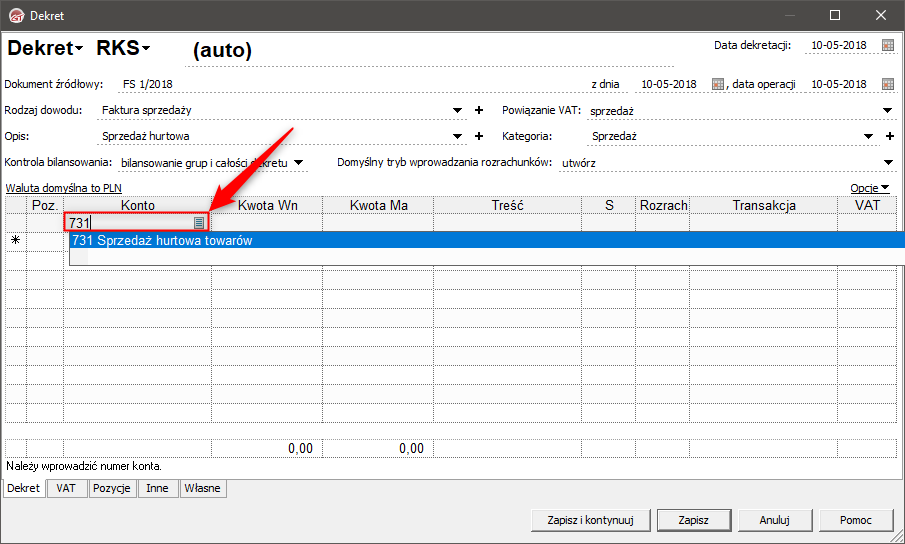Switch to the Pozycje tab

point(112,488)
